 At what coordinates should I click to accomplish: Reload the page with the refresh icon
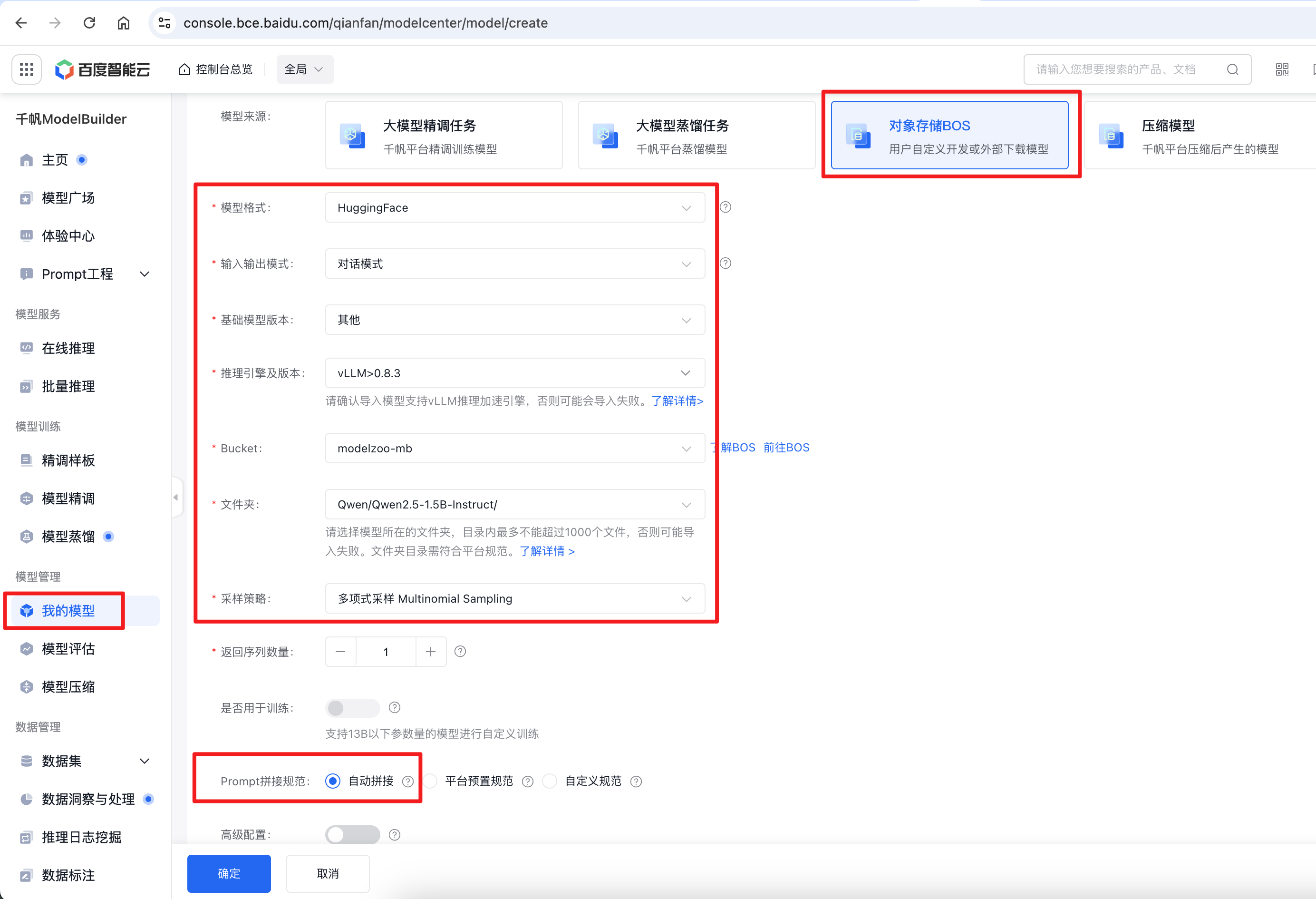click(89, 23)
